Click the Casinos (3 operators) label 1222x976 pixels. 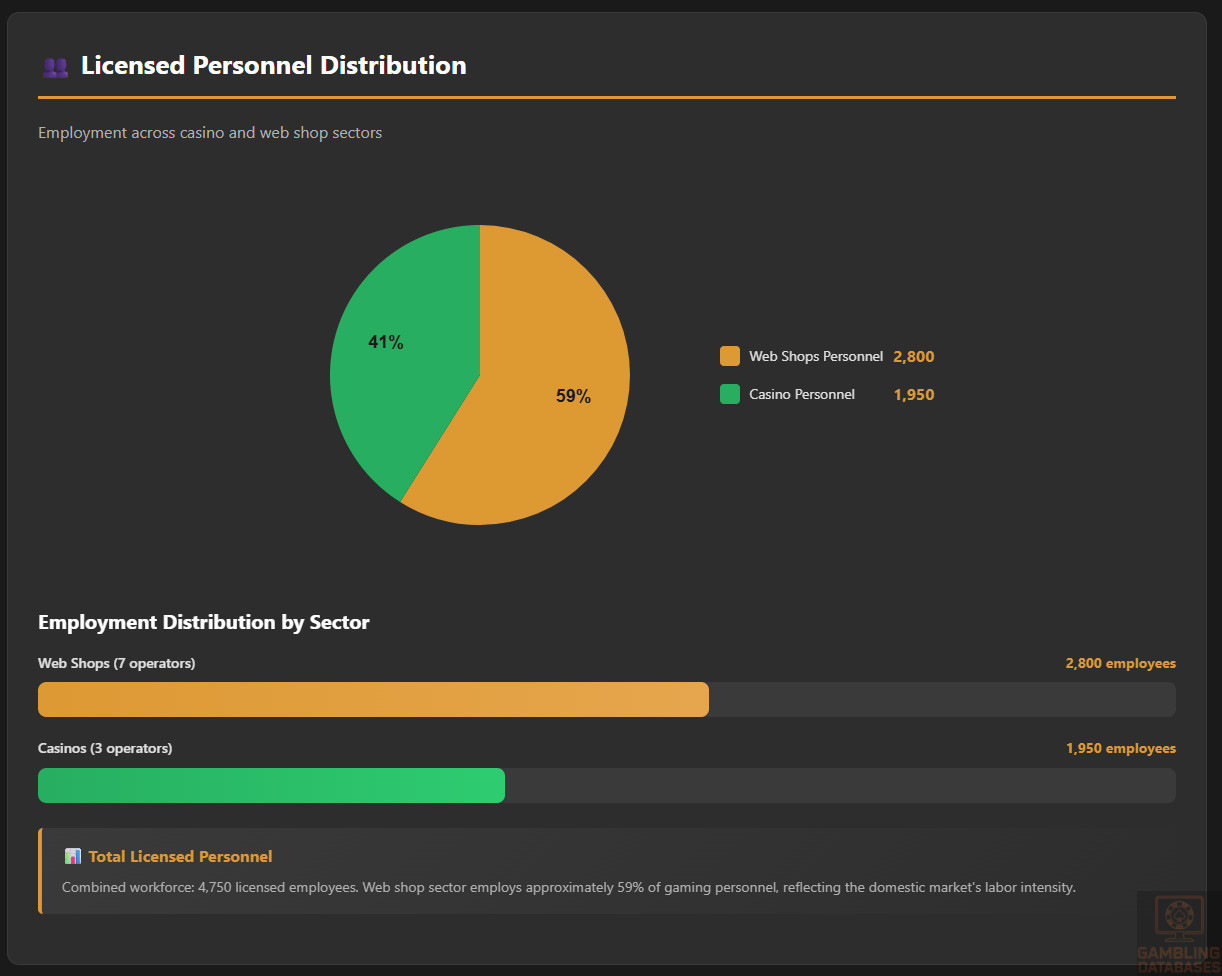point(105,748)
